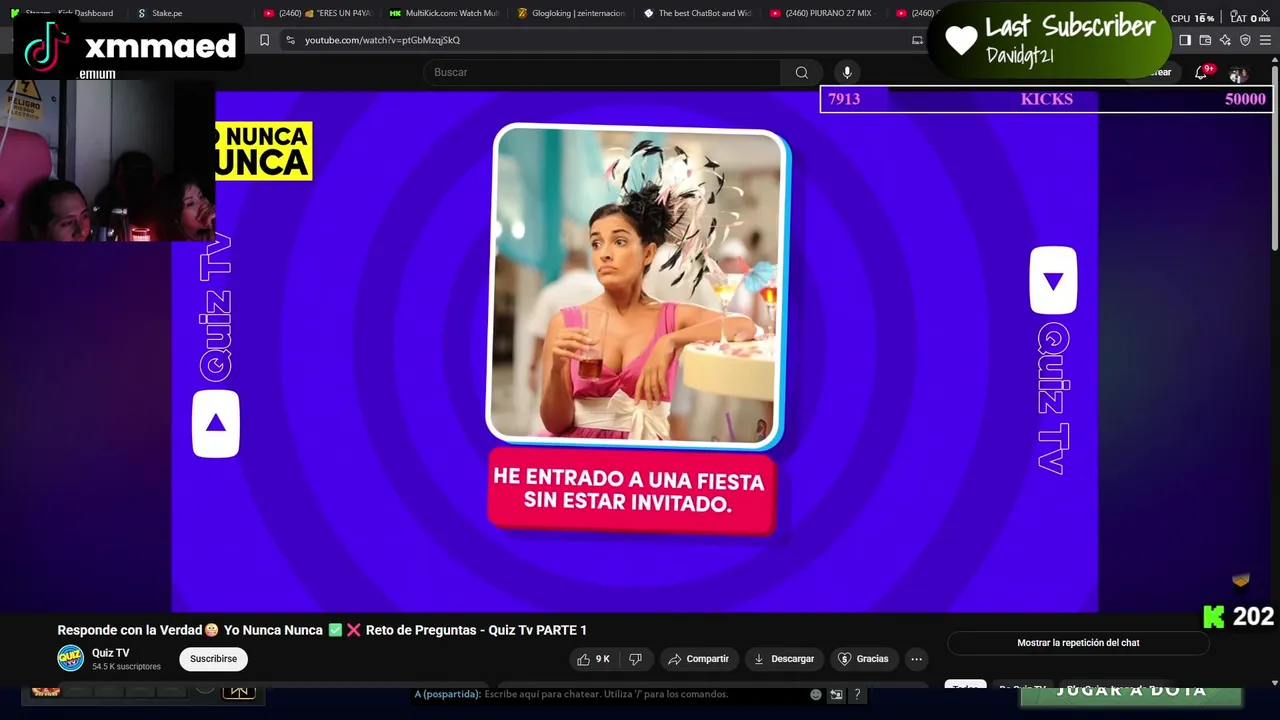Switch to the 'ERES UN P4YA' YouTube tab
This screenshot has width=1280, height=720.
(x=318, y=13)
